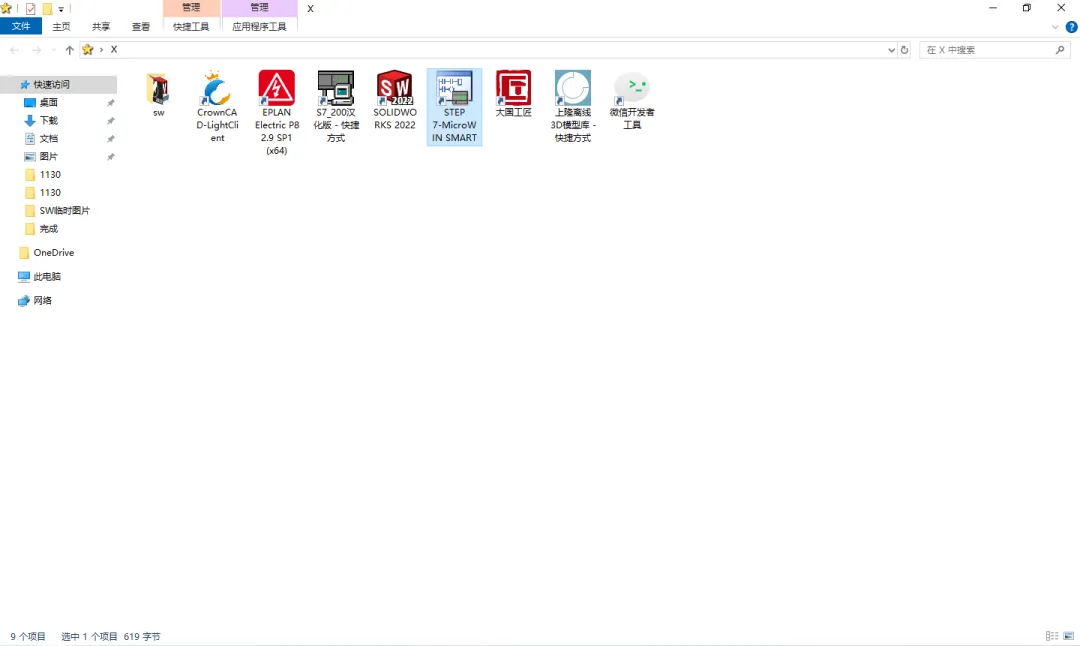Open 完成 folder in sidebar
Screen dimensions: 1080x646
click(x=48, y=228)
